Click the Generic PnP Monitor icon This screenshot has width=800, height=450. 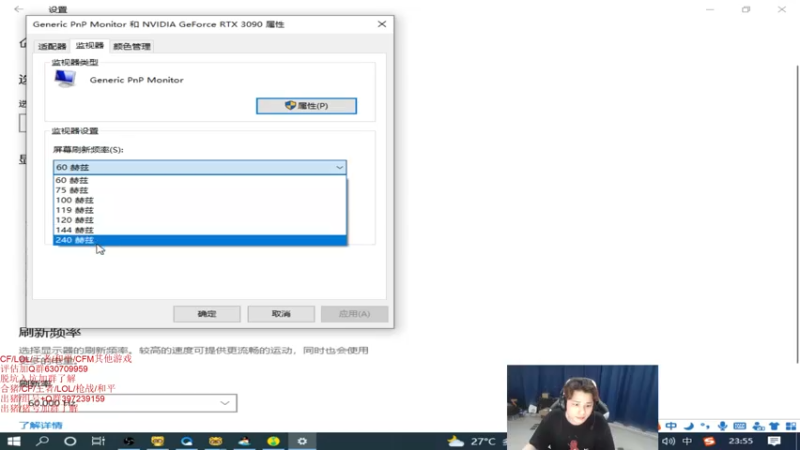65,79
